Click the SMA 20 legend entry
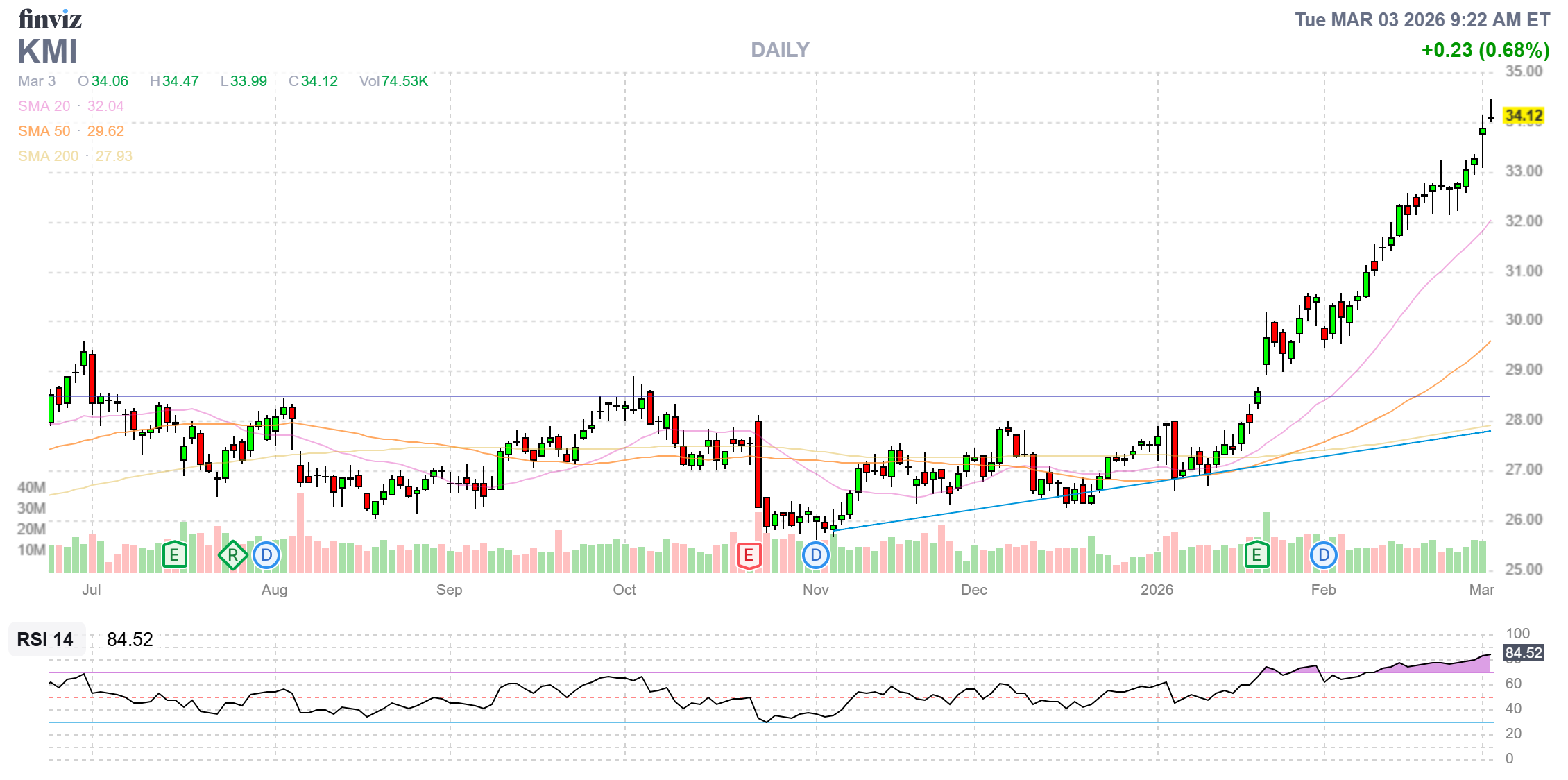Image resolution: width=1568 pixels, height=780 pixels. pos(71,106)
